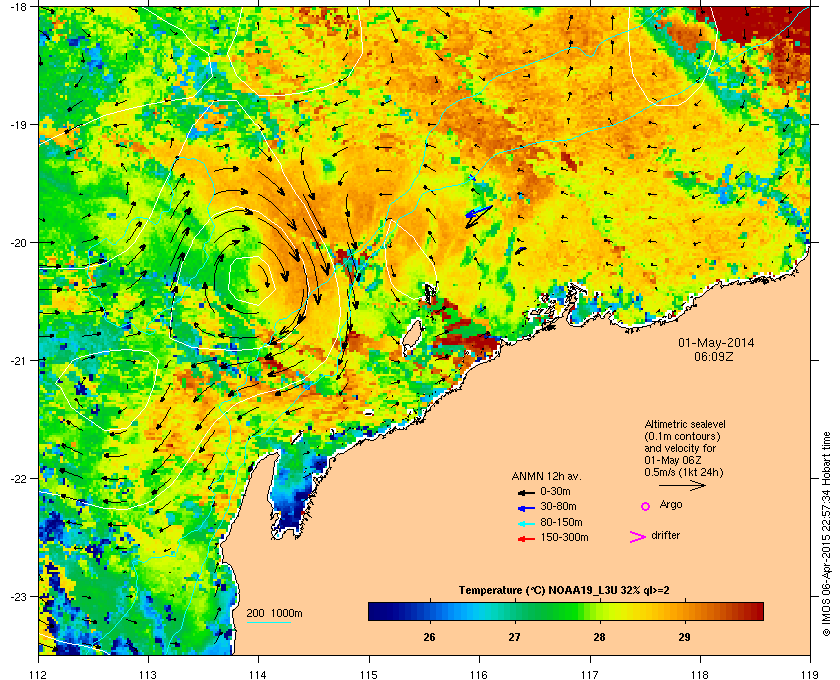Click the Temperature NOAA19_L3U colorbar title
This screenshot has width=840, height=680.
coord(564,591)
